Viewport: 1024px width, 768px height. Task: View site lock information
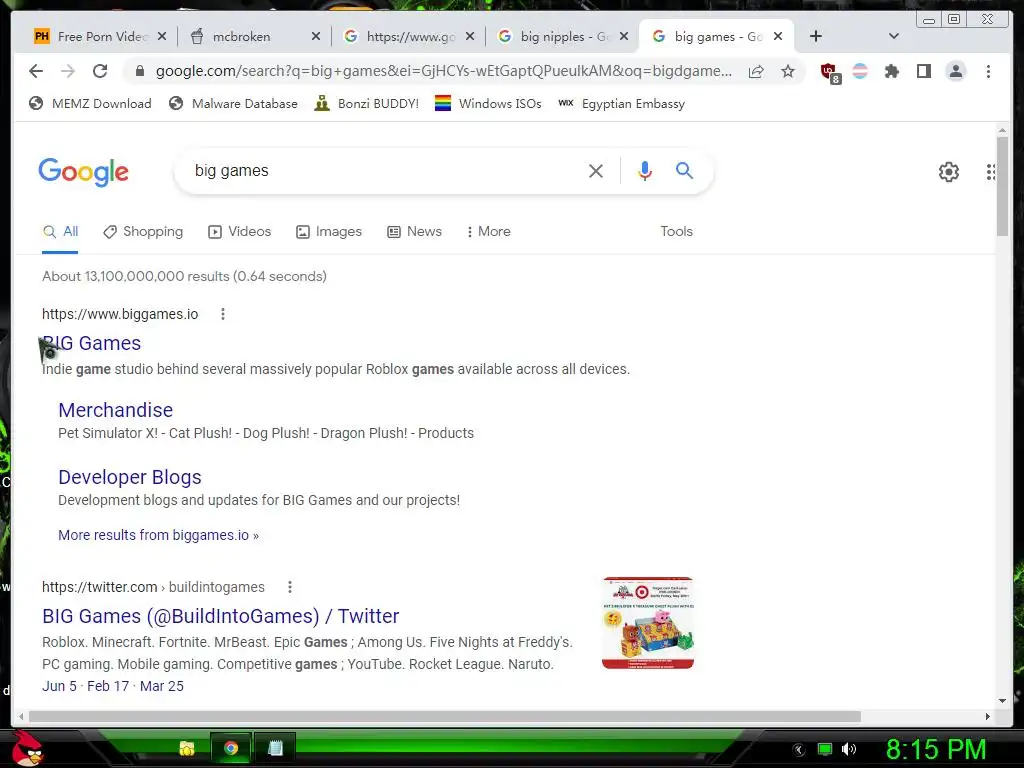140,71
